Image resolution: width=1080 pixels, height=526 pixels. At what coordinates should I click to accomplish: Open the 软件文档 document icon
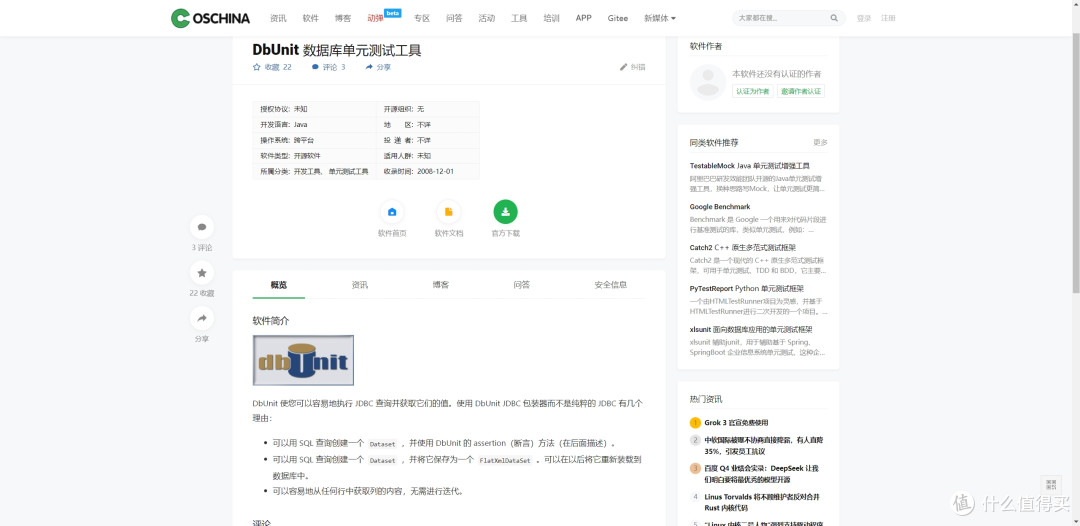448,212
